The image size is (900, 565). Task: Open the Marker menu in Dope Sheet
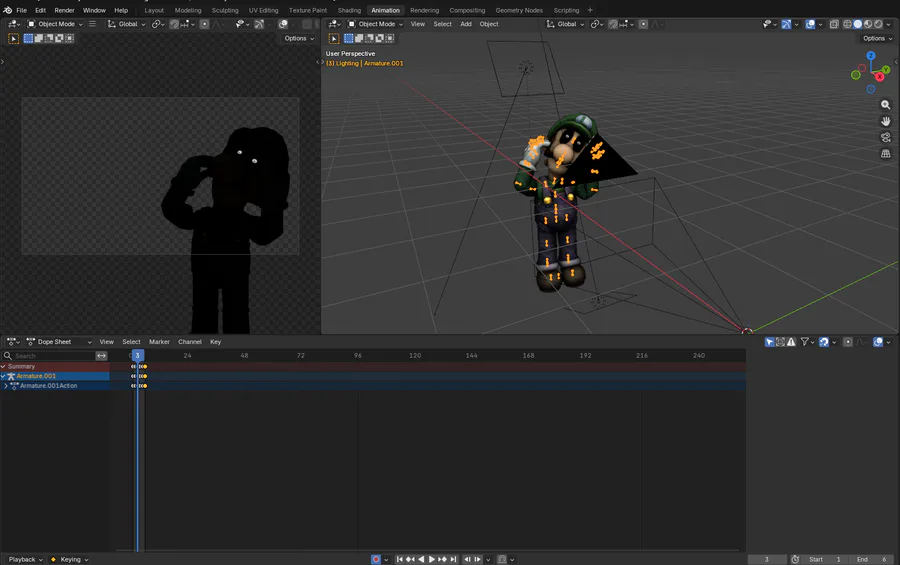point(159,342)
